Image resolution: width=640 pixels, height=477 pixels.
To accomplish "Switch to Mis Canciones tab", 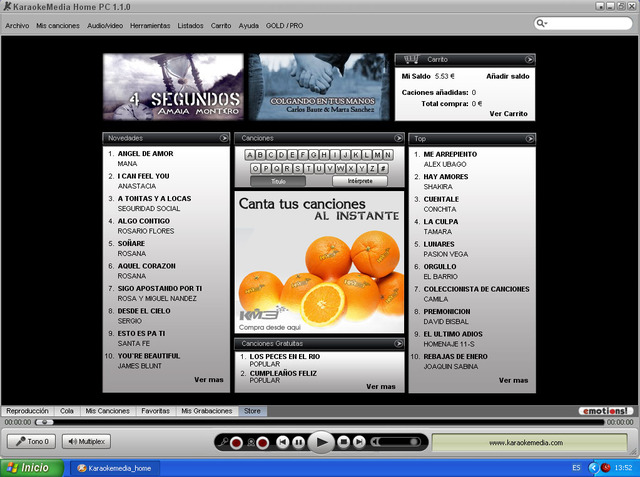I will click(107, 411).
